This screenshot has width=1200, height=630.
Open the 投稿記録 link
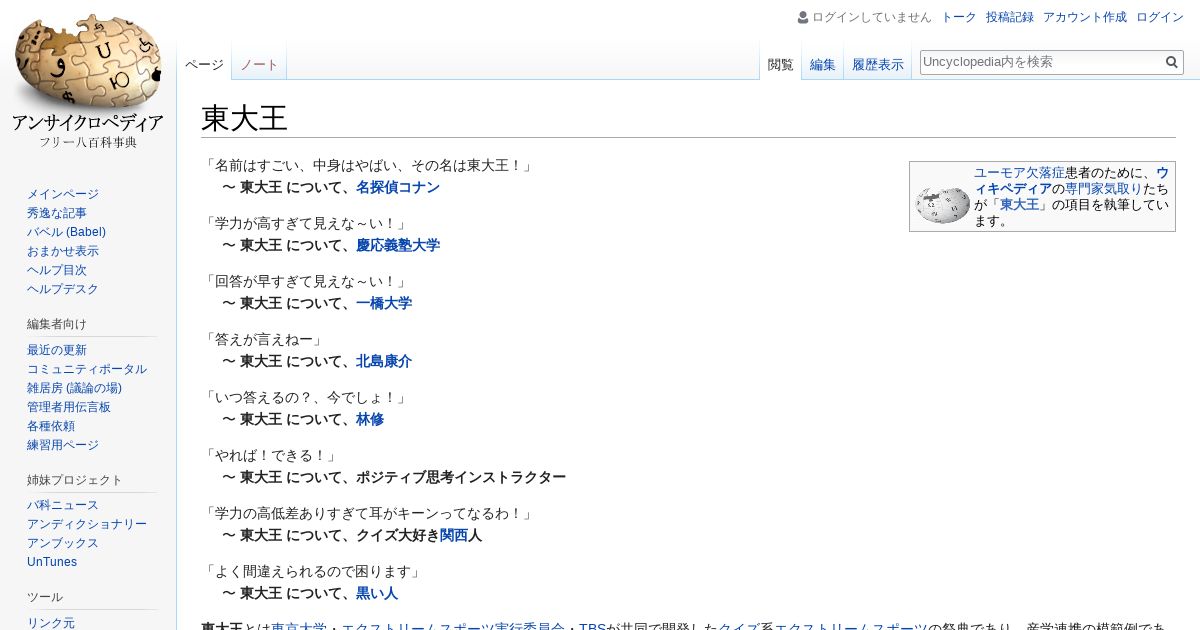[1009, 17]
